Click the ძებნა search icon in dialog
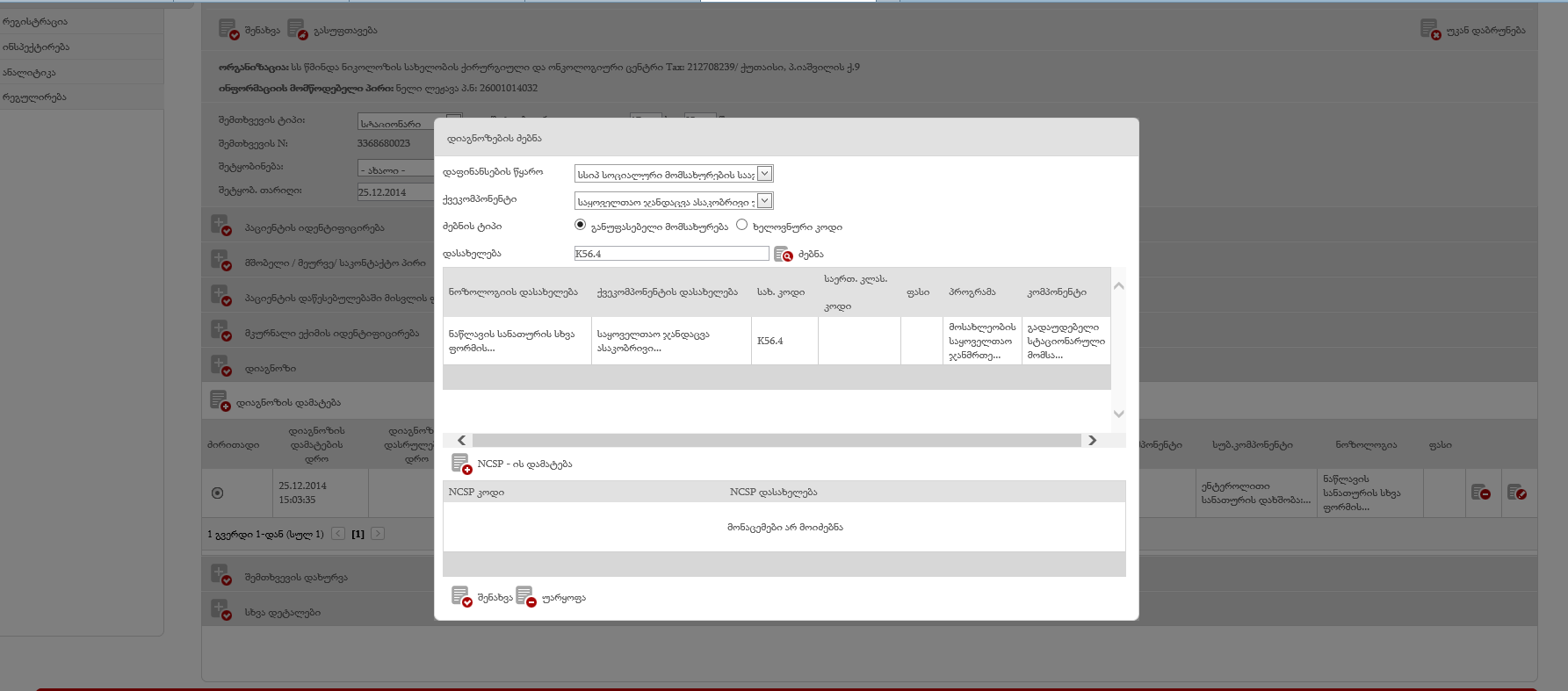The image size is (1568, 691). (783, 255)
